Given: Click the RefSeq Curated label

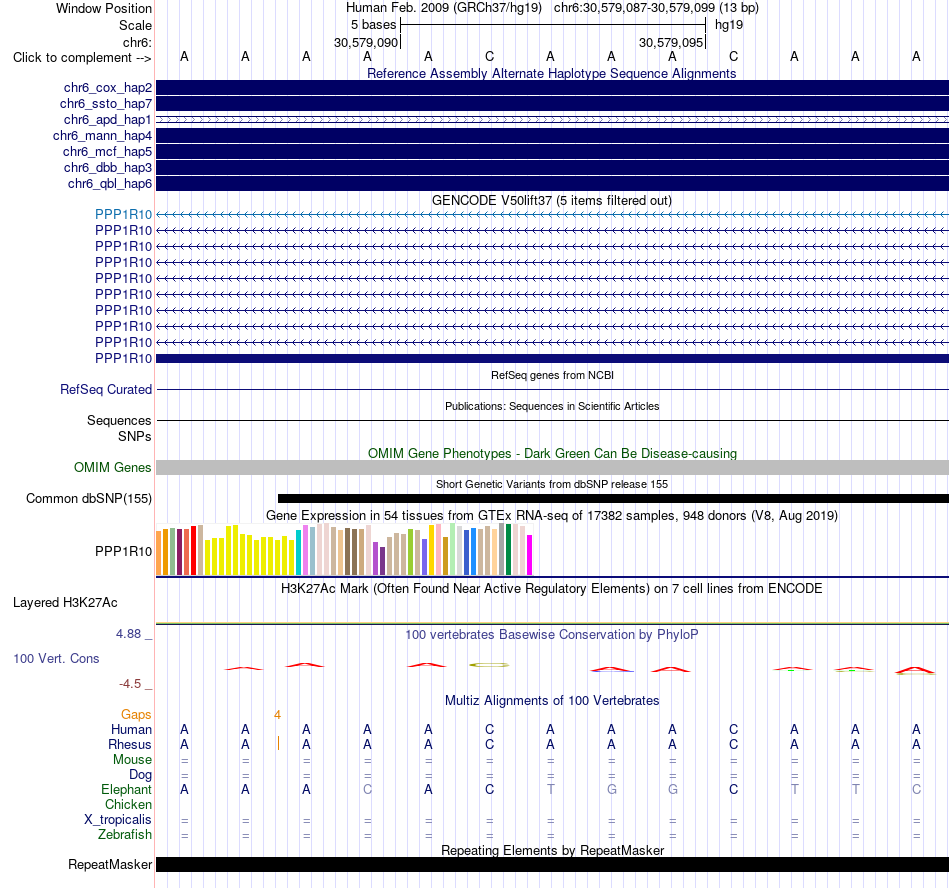Looking at the screenshot, I should [106, 389].
